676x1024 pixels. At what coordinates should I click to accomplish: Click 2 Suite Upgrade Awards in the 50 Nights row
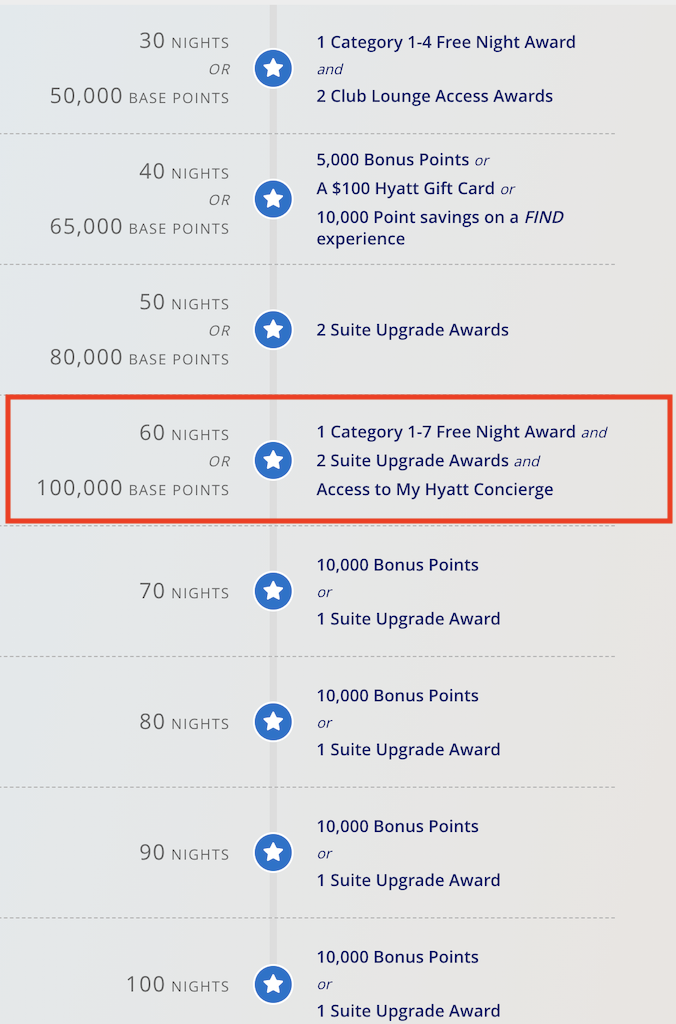pos(412,330)
